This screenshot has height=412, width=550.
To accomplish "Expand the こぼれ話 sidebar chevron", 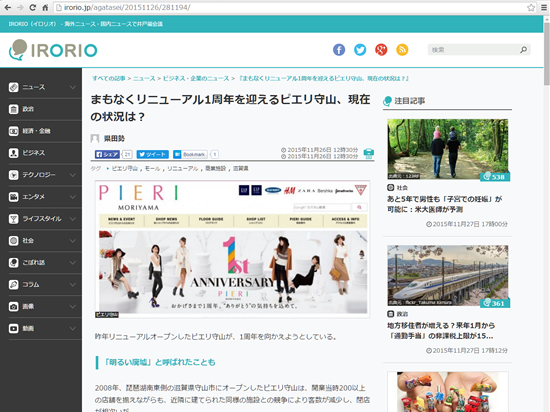I will (x=73, y=263).
